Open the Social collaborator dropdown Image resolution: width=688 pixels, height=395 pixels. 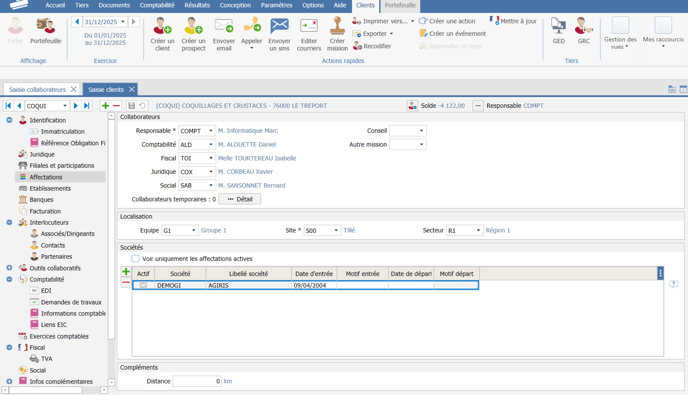tap(211, 185)
